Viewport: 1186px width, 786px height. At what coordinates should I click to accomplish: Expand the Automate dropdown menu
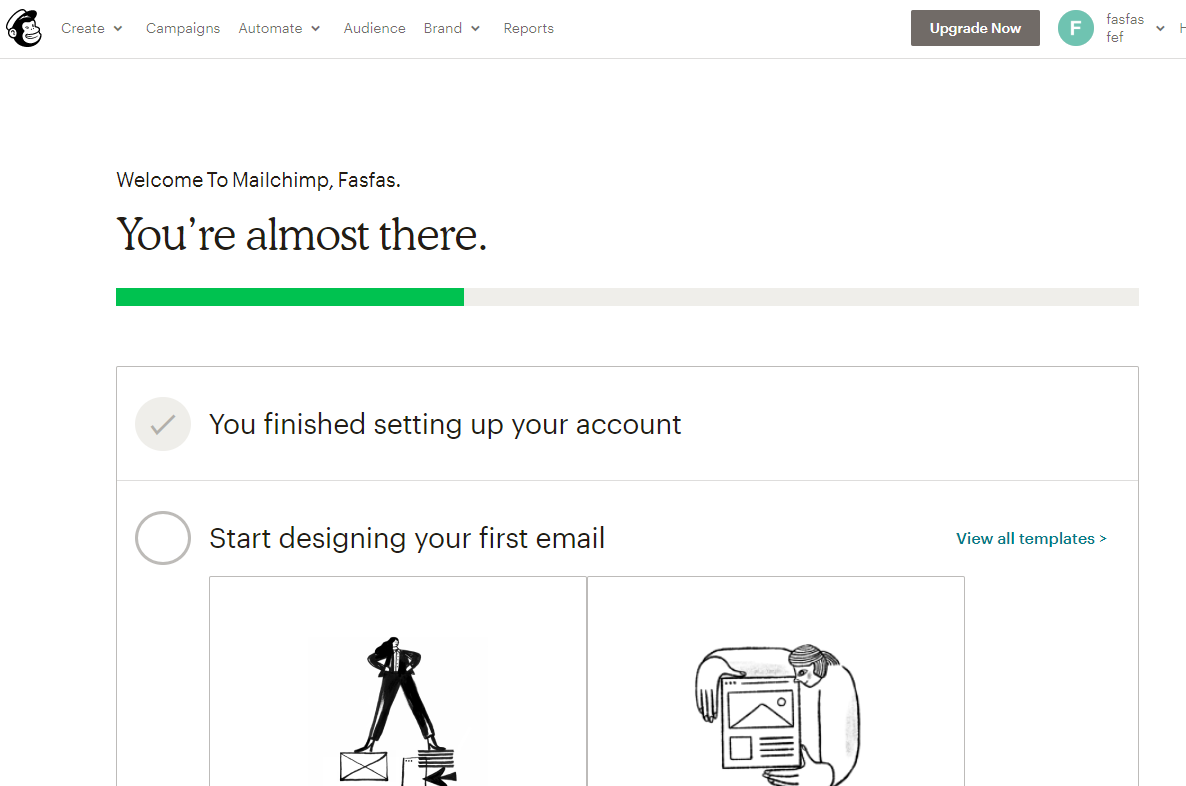point(279,28)
